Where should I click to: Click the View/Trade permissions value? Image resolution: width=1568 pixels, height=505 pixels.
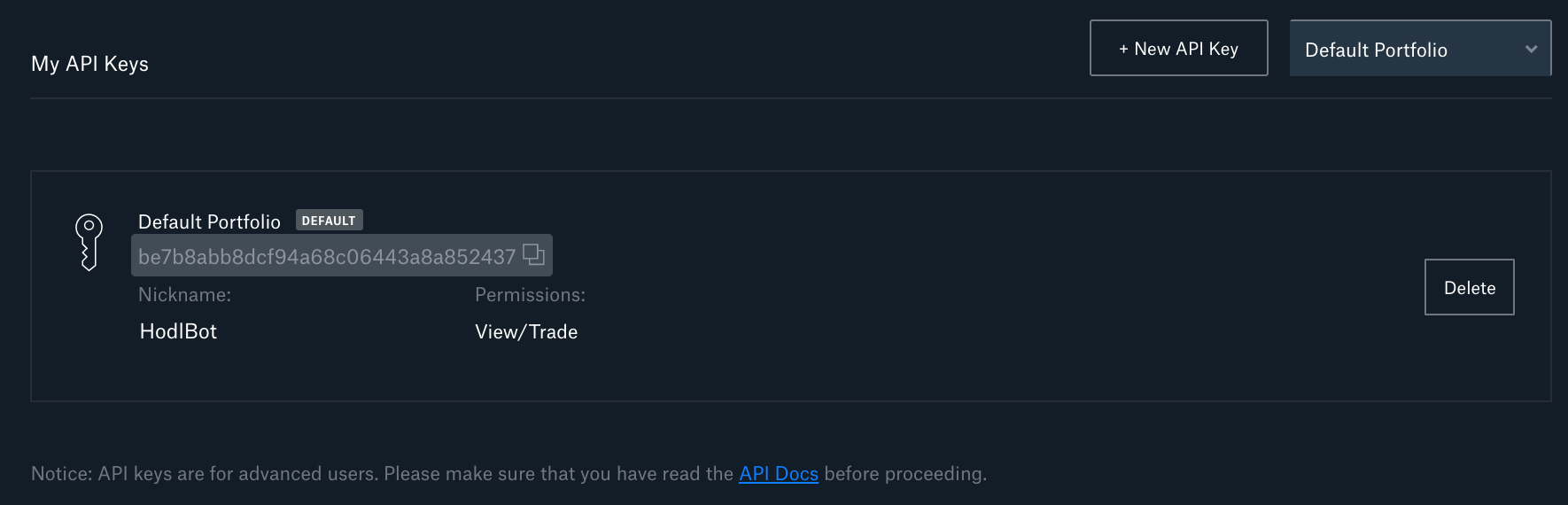(526, 332)
